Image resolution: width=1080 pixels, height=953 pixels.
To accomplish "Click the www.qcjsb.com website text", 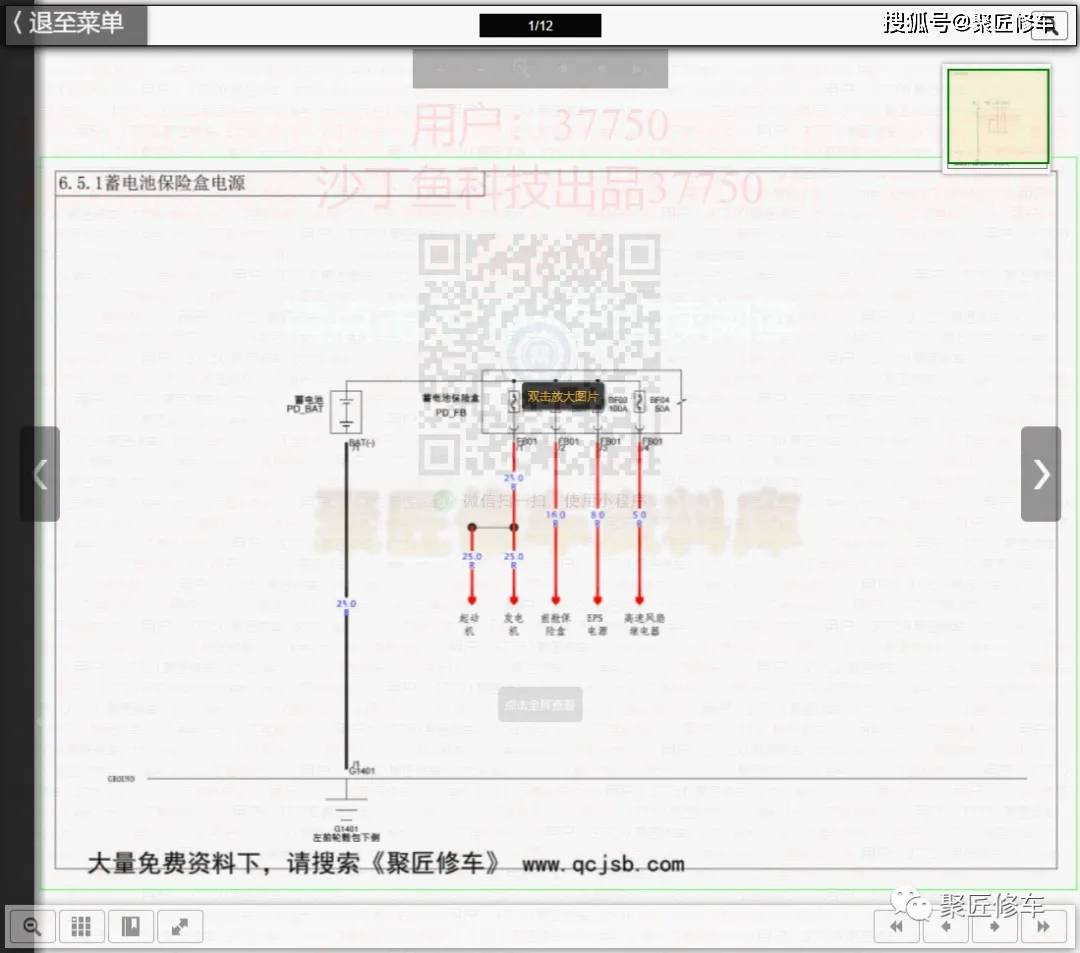I will click(x=603, y=864).
